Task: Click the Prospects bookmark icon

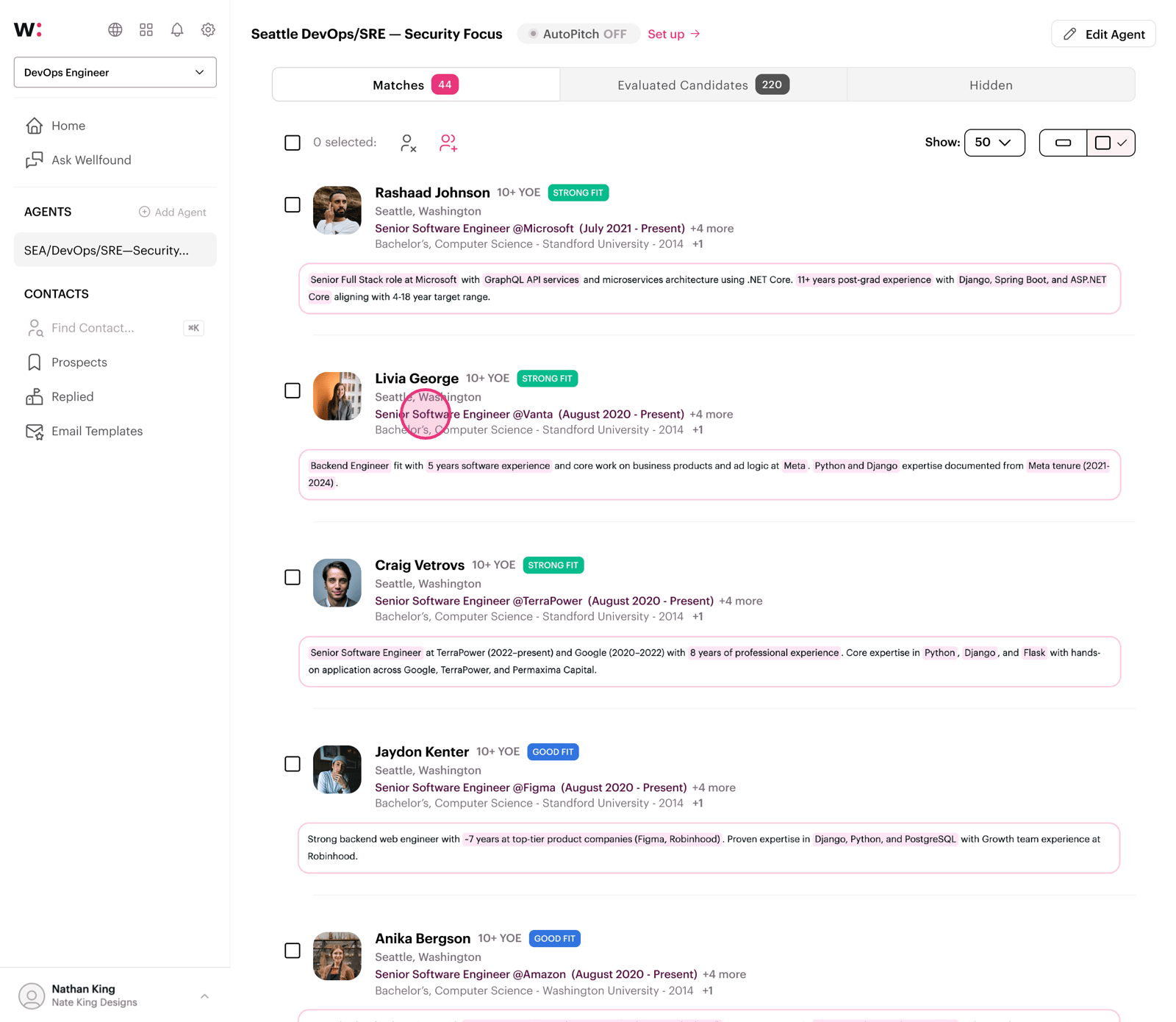Action: point(35,362)
